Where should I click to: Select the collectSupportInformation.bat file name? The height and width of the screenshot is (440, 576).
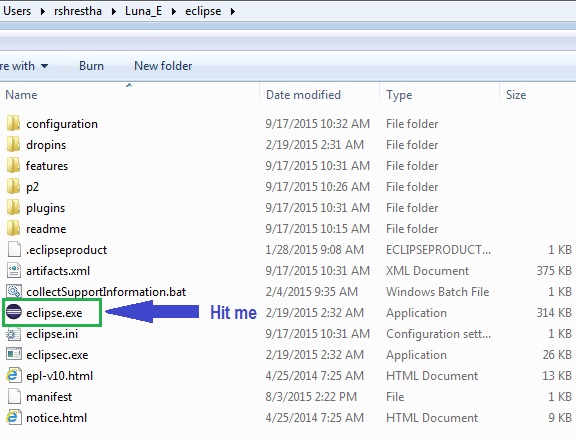(106, 292)
